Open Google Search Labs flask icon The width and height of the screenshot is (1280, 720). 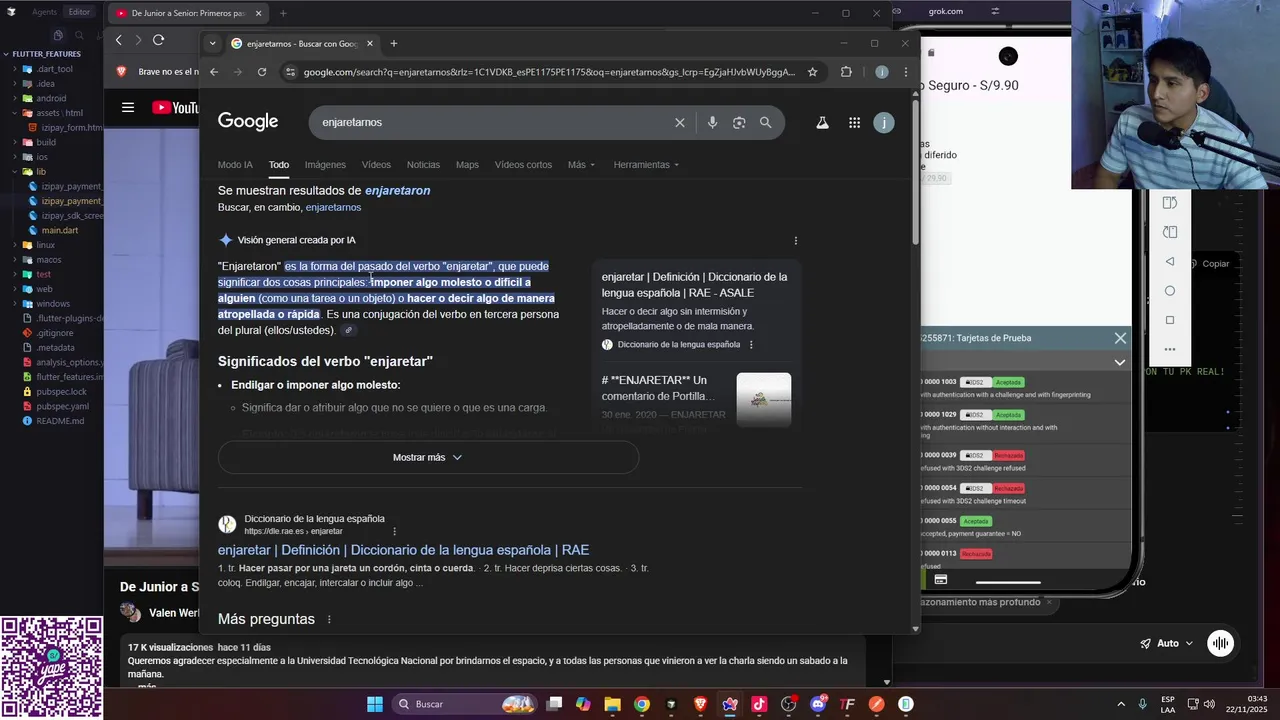822,122
